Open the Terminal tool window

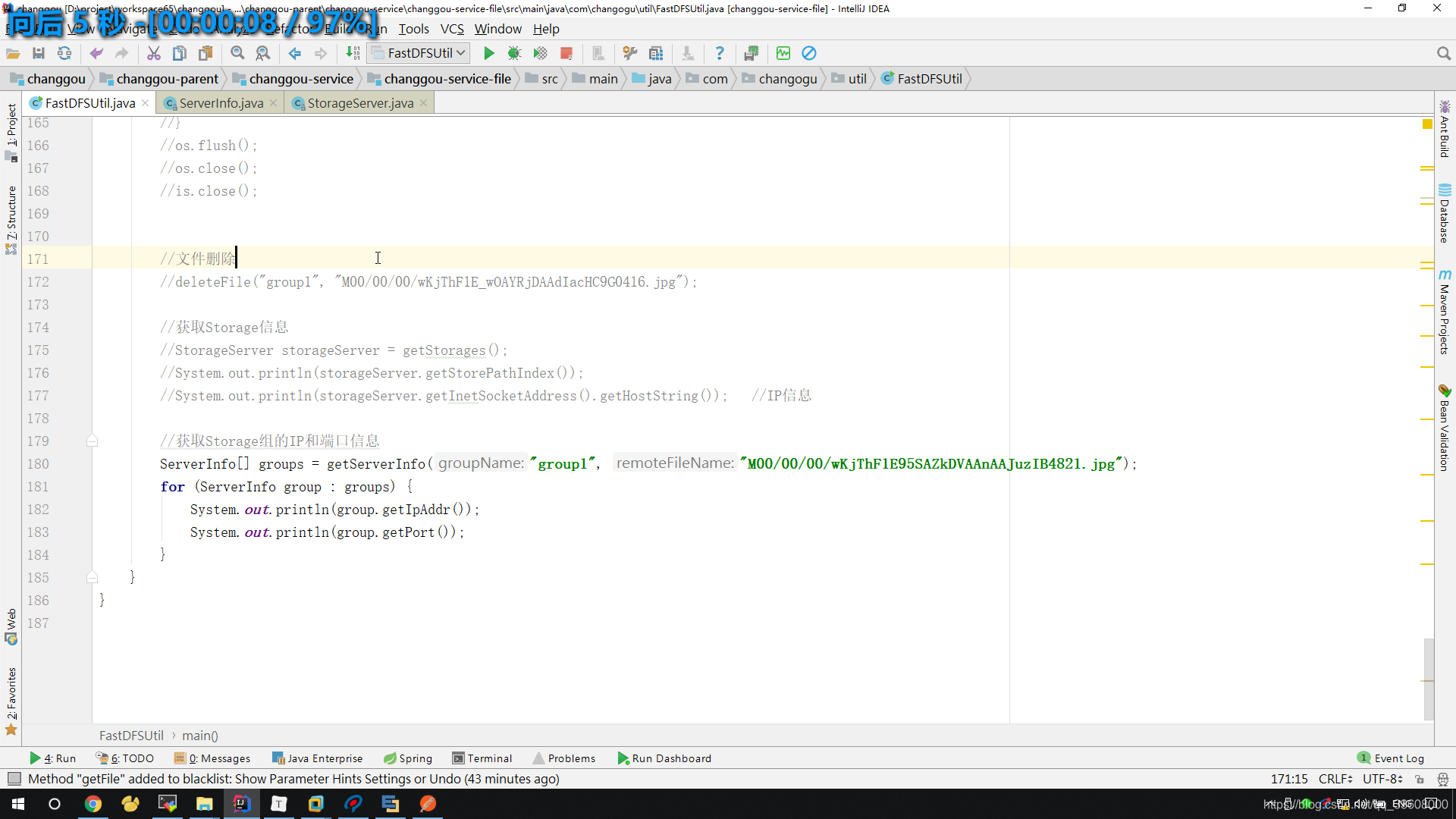pyautogui.click(x=482, y=758)
